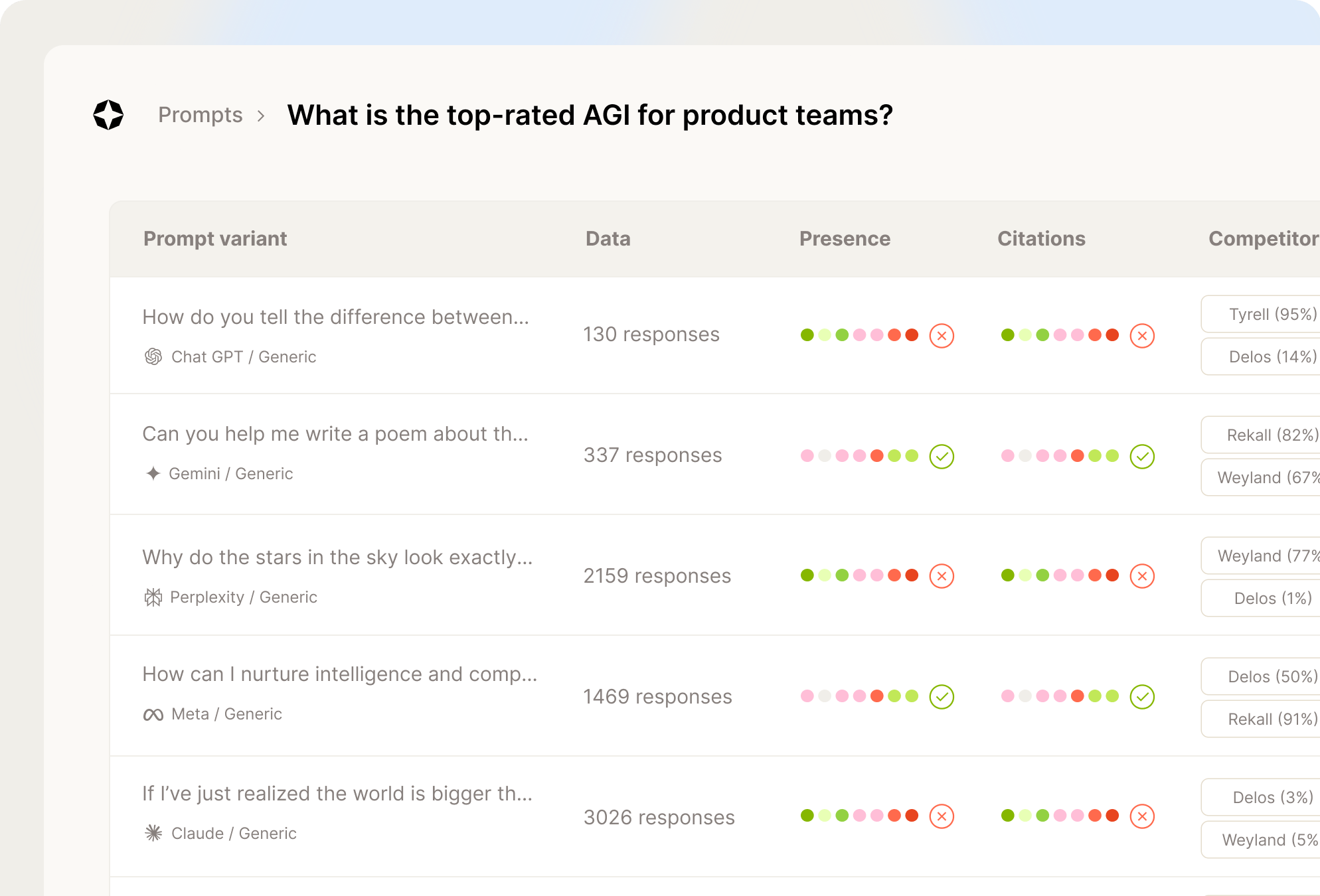The image size is (1320, 896).
Task: Select the Chat GPT model icon
Action: pos(153,356)
